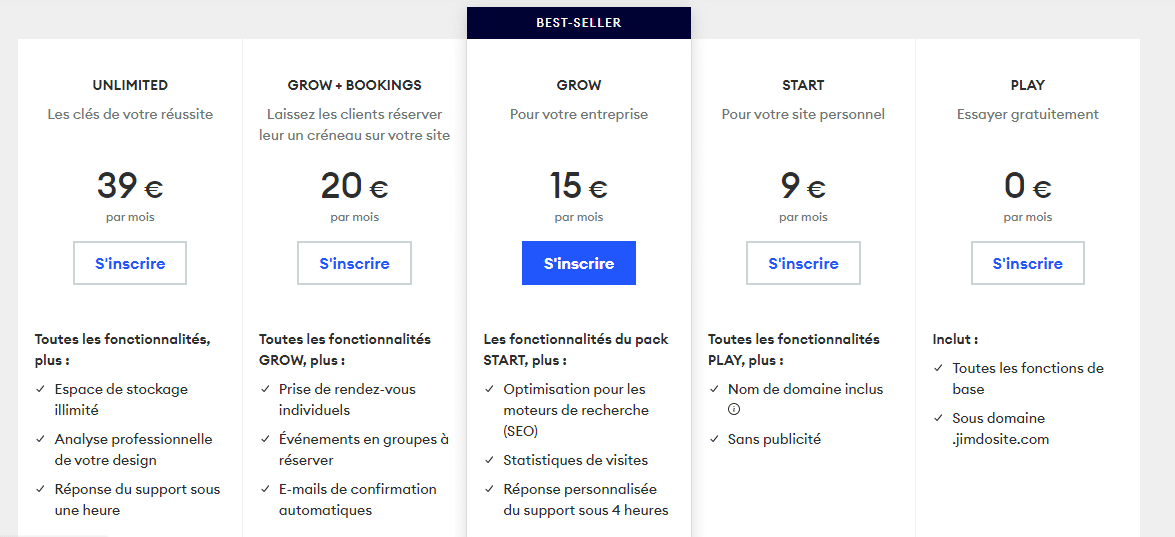Click the START plan heading
This screenshot has width=1175, height=537.
click(x=803, y=85)
